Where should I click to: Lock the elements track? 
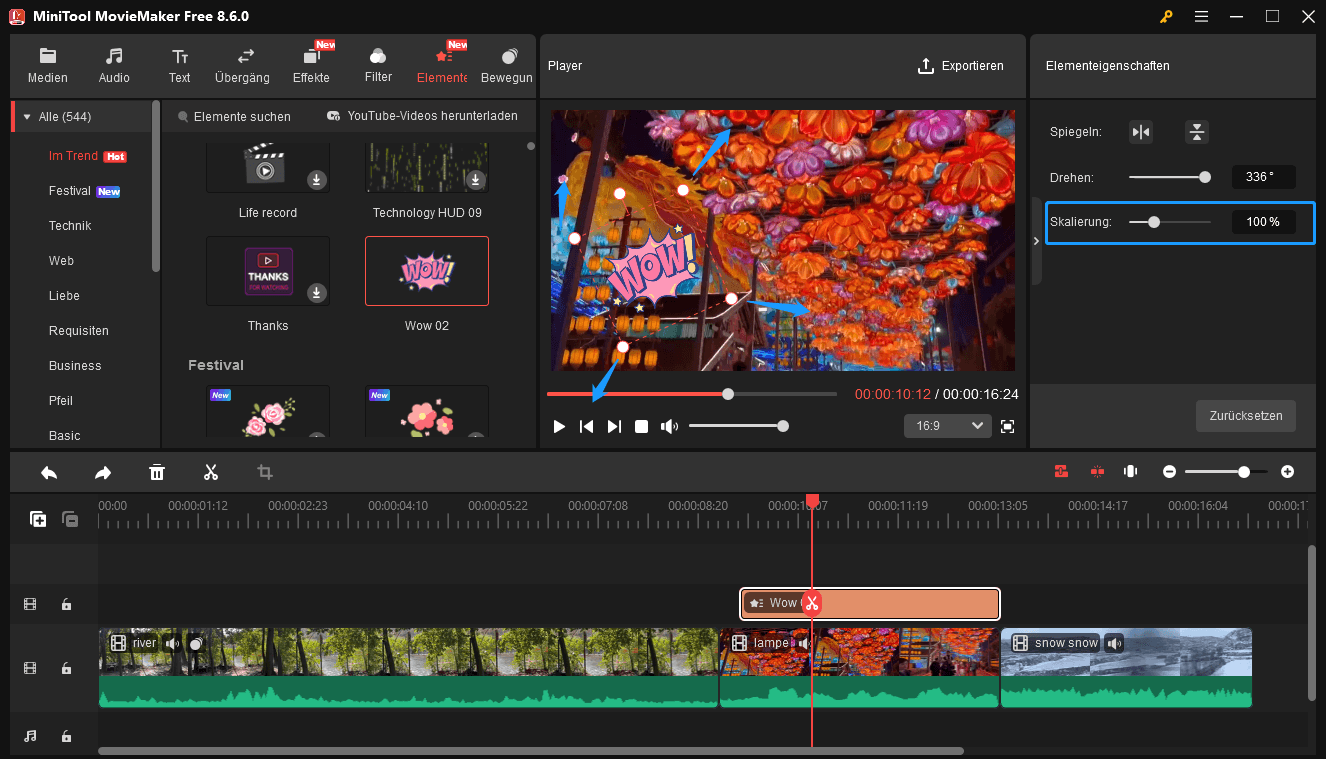66,604
